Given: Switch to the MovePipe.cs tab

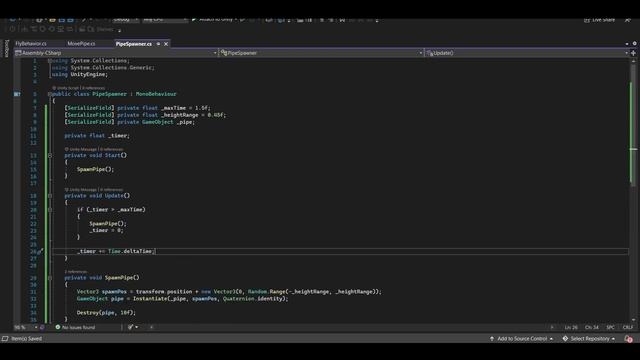Looking at the screenshot, I should pos(81,44).
